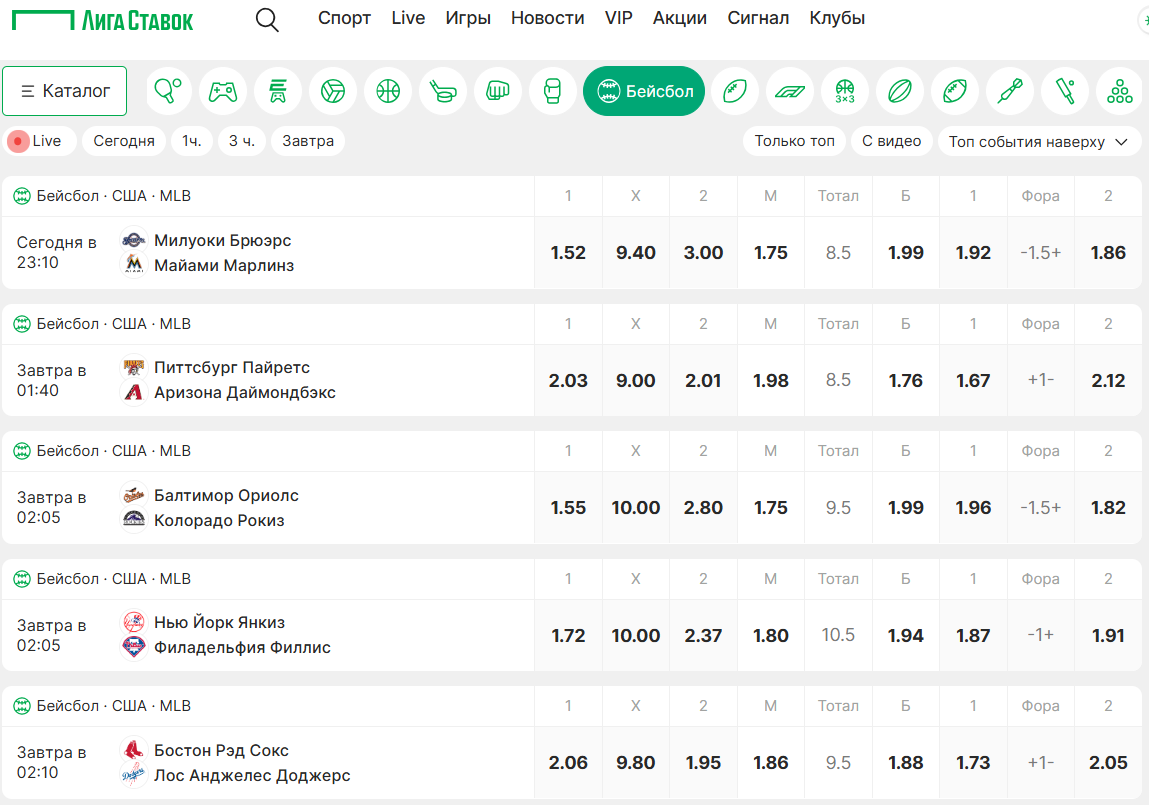Image resolution: width=1149 pixels, height=805 pixels.
Task: Select the snooker balls icon
Action: coord(1120,91)
